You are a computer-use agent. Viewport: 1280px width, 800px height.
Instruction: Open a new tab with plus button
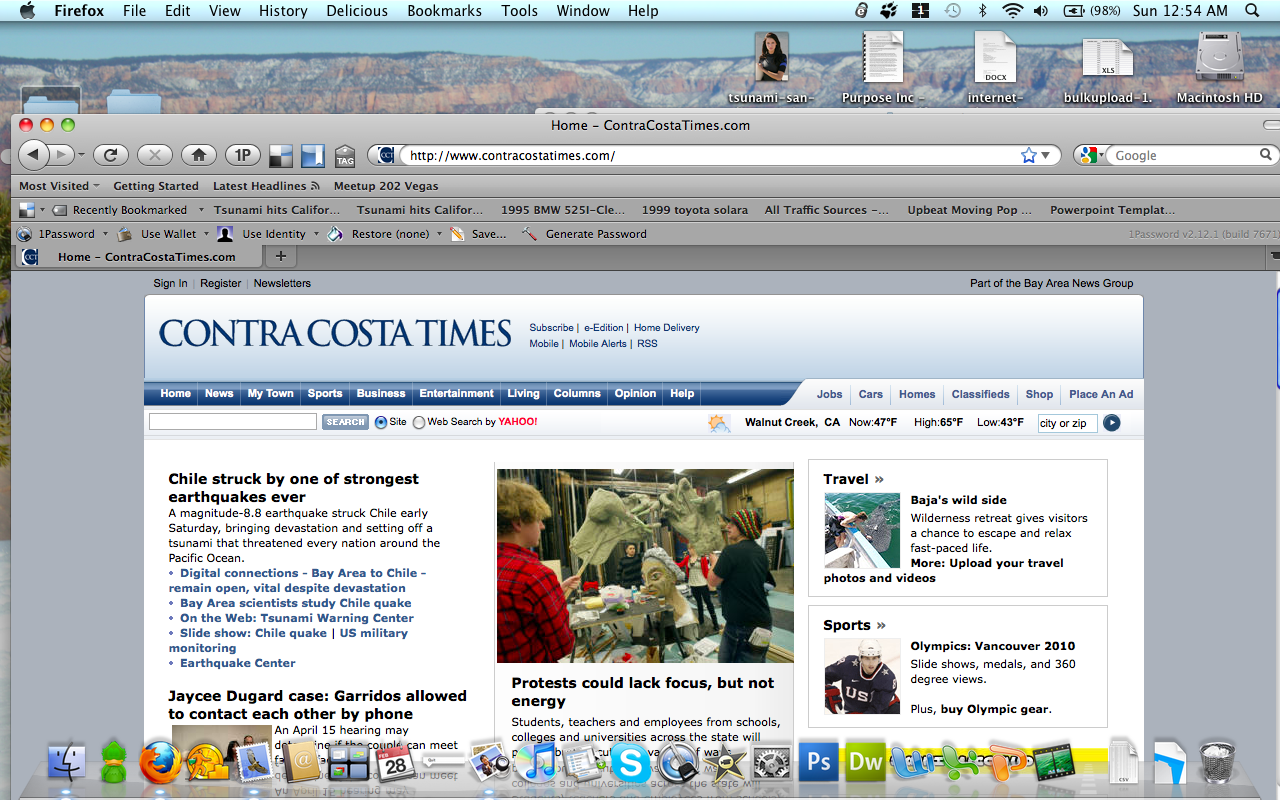pyautogui.click(x=281, y=257)
